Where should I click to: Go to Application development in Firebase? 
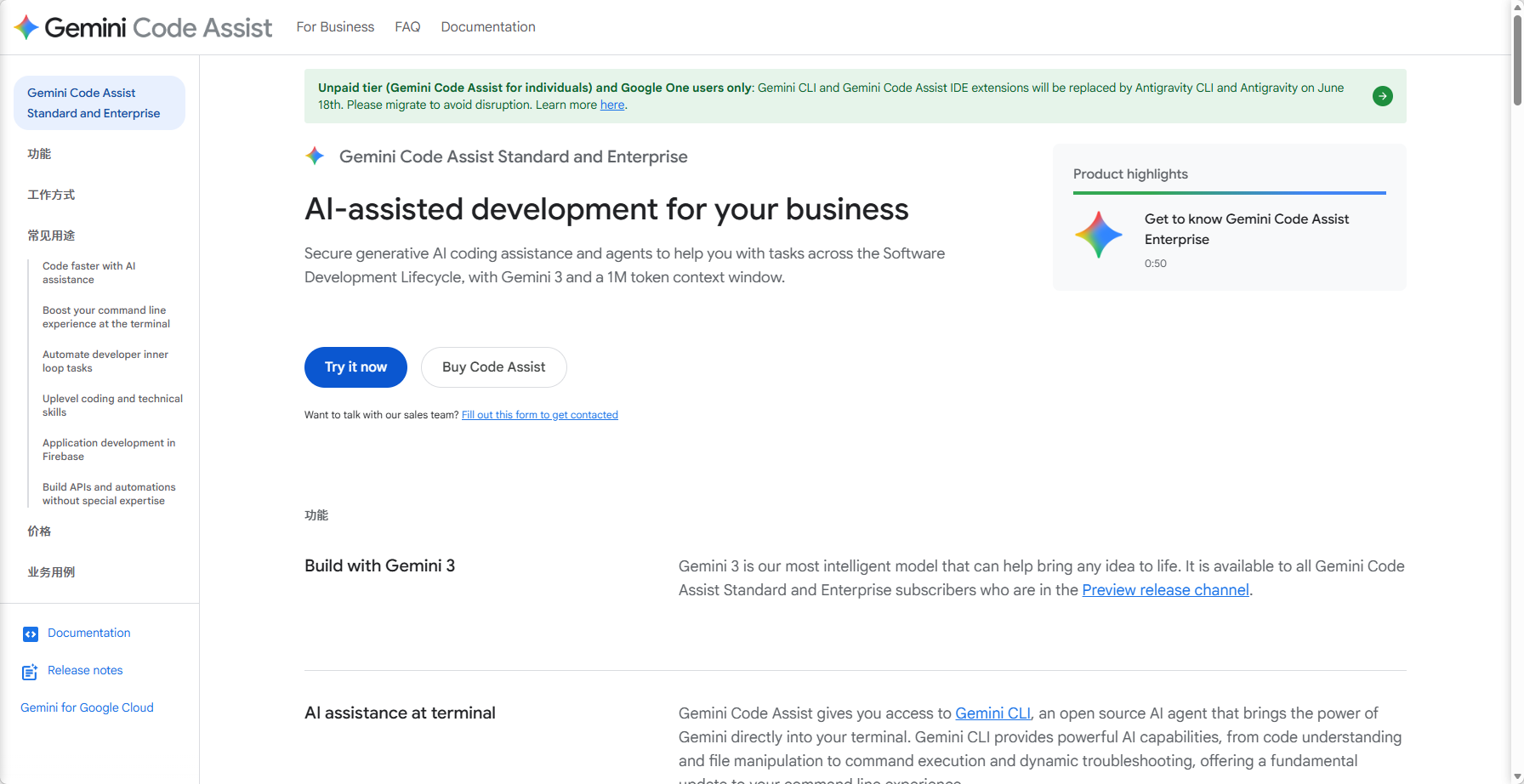(109, 450)
